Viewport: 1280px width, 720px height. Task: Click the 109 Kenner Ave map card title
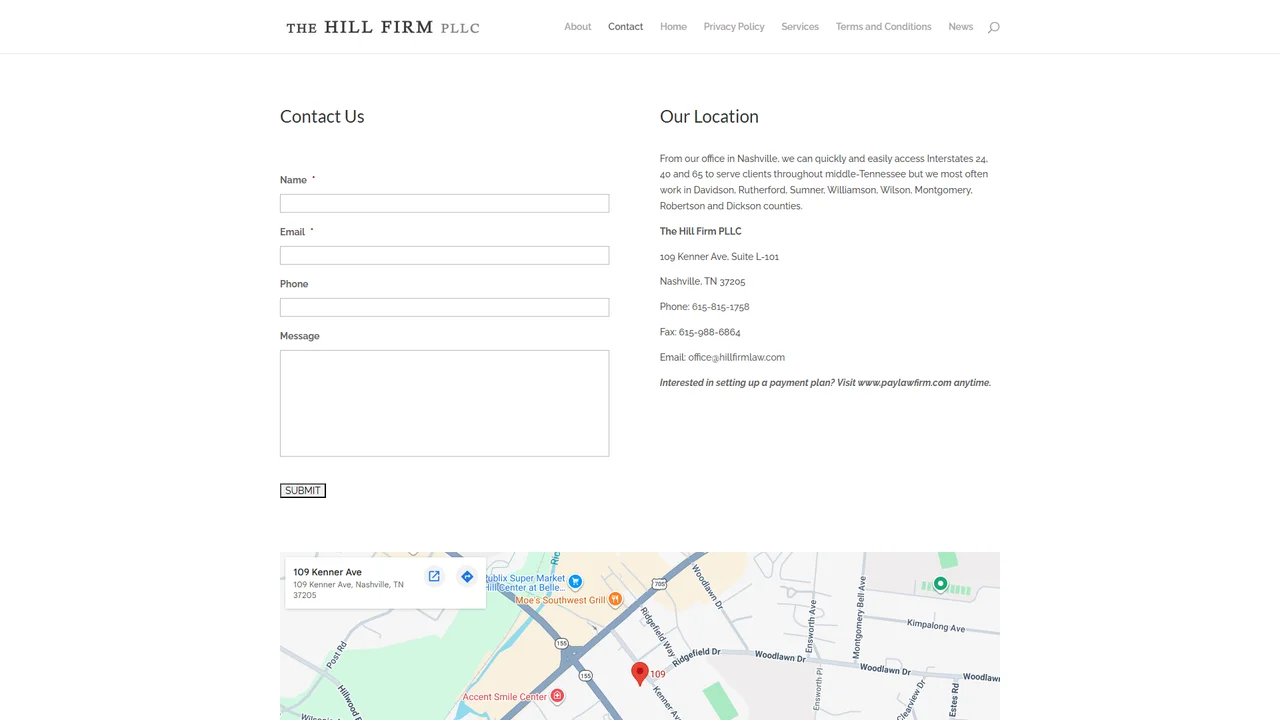click(x=327, y=572)
